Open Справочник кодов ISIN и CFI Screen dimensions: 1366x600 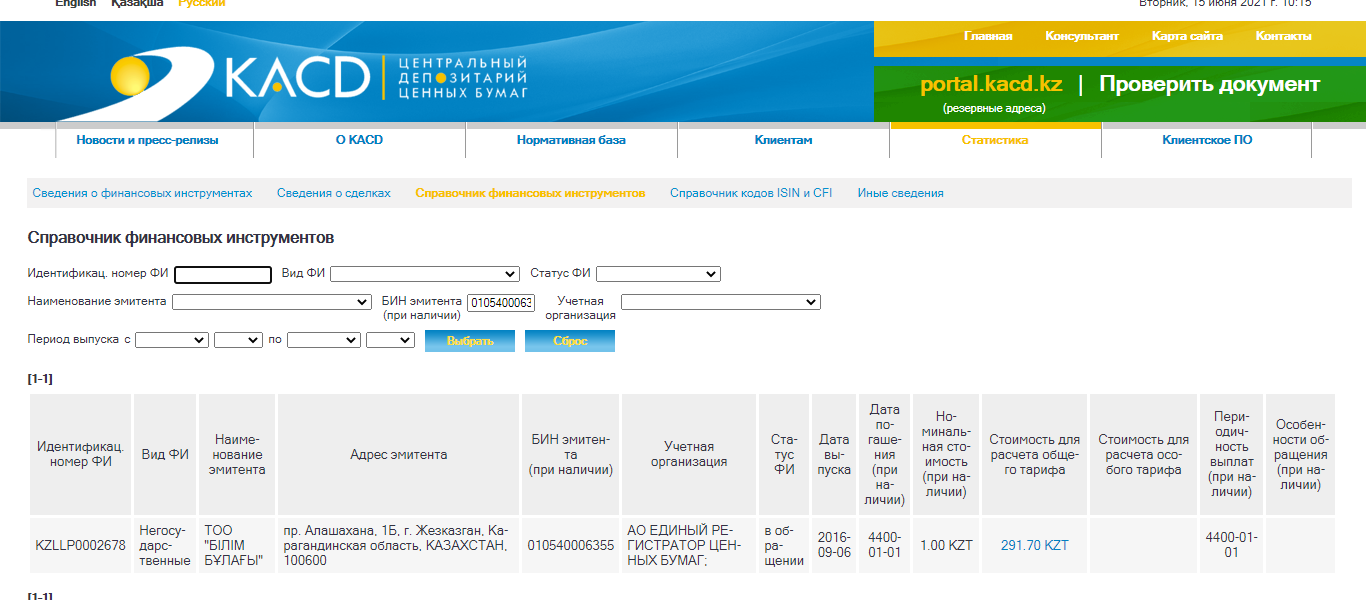[750, 193]
